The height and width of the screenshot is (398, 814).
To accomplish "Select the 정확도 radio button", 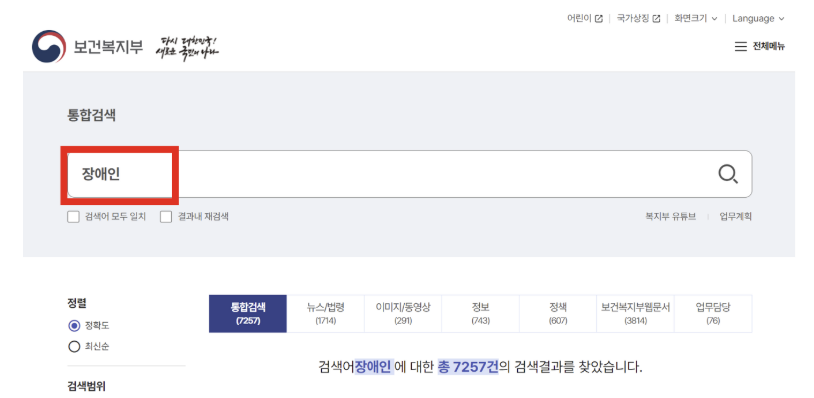I will pos(74,326).
